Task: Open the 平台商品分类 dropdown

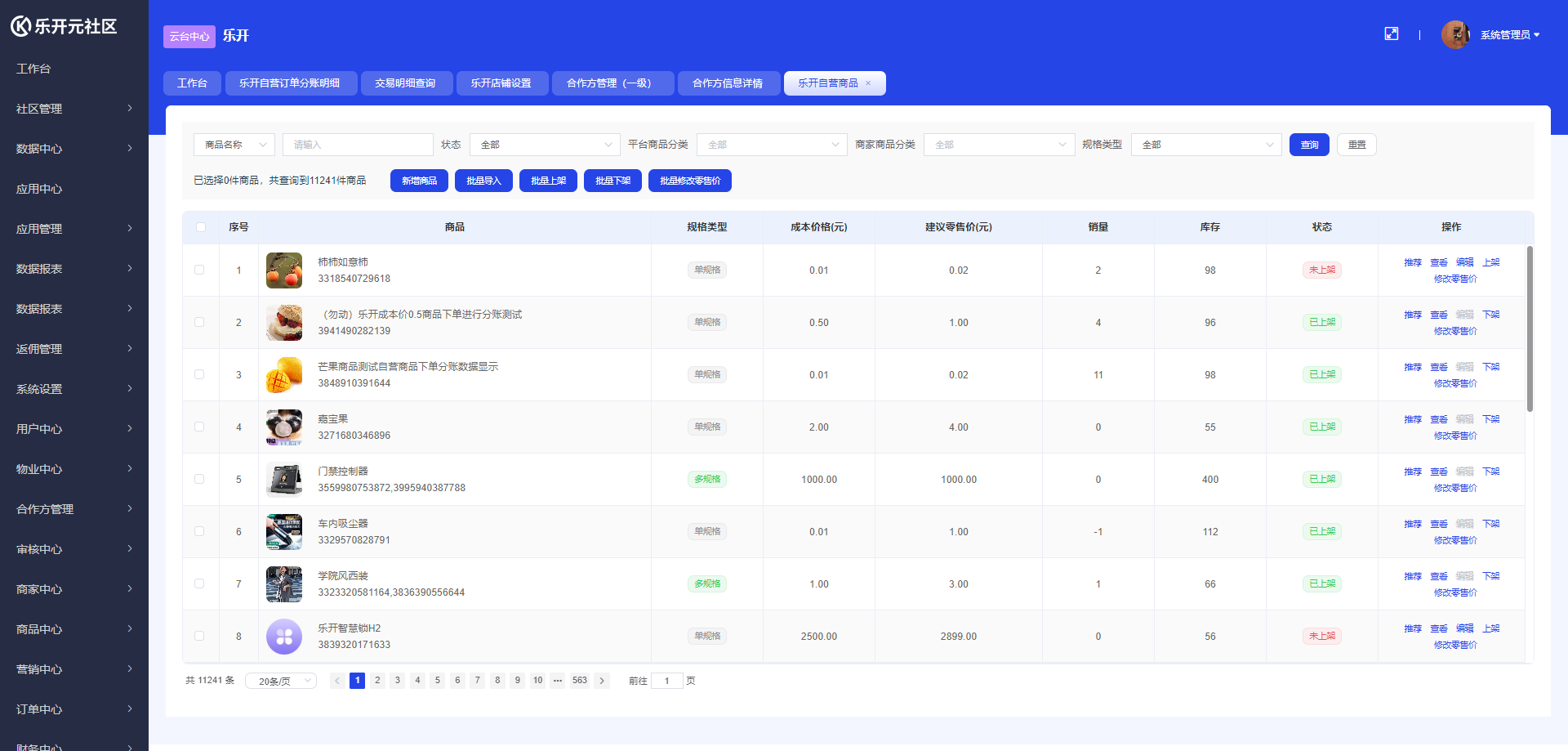Action: point(772,145)
